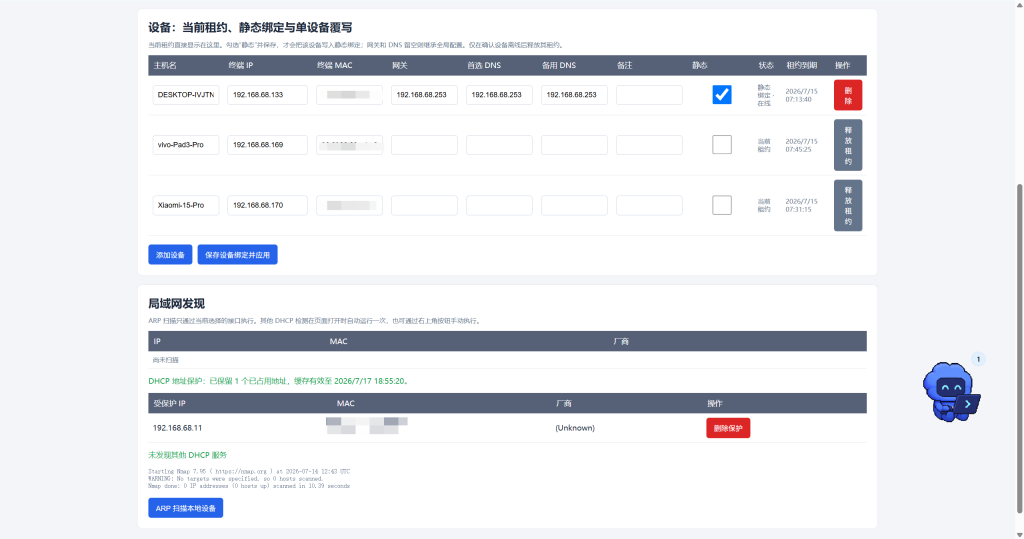
Task: Click the (Unknown) vendor cell
Action: (x=575, y=428)
